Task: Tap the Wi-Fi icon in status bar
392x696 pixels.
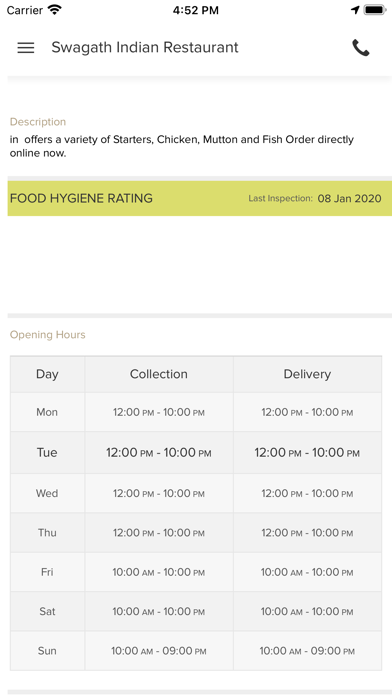Action: 55,10
